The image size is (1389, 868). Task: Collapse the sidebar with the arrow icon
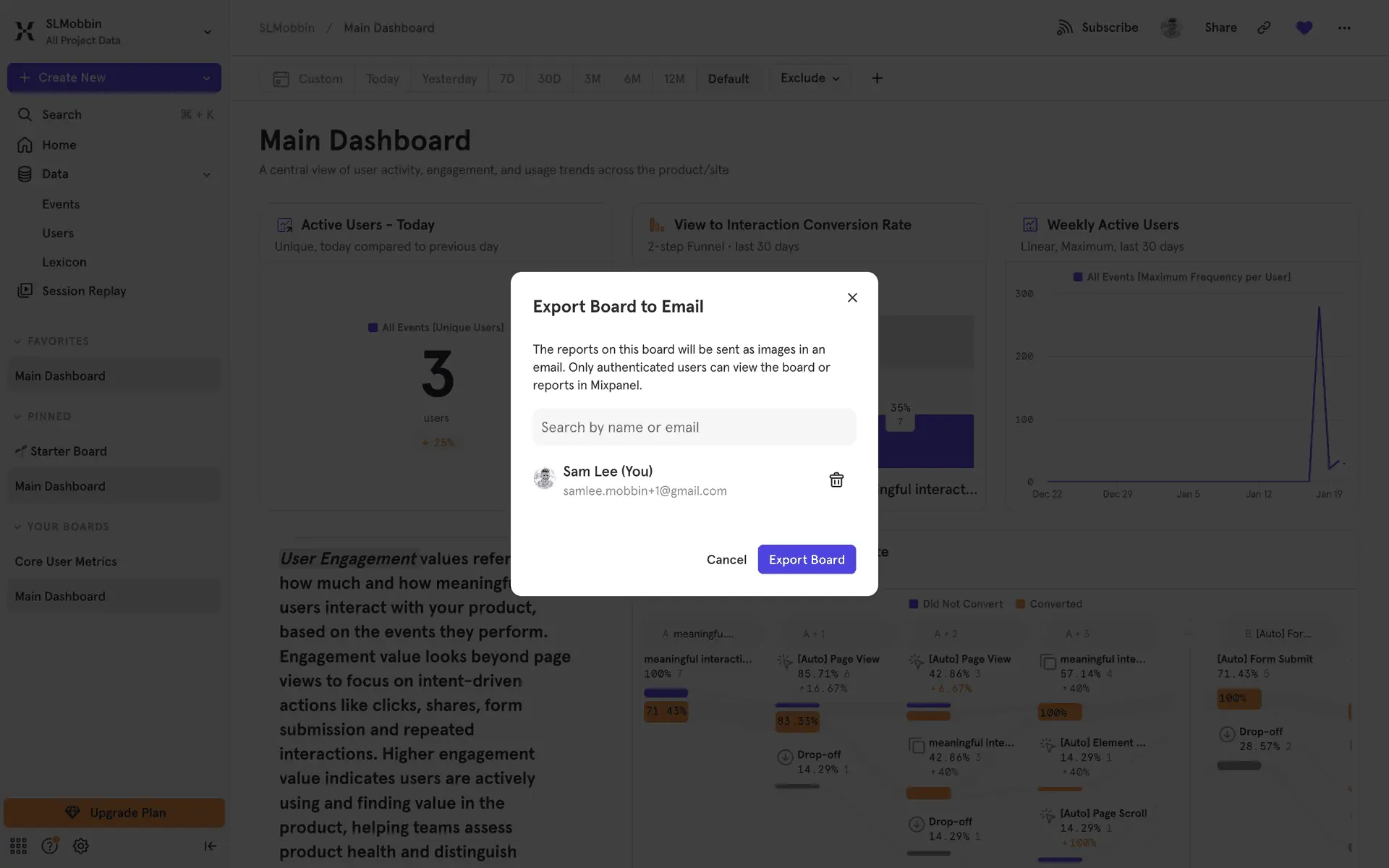[210, 846]
